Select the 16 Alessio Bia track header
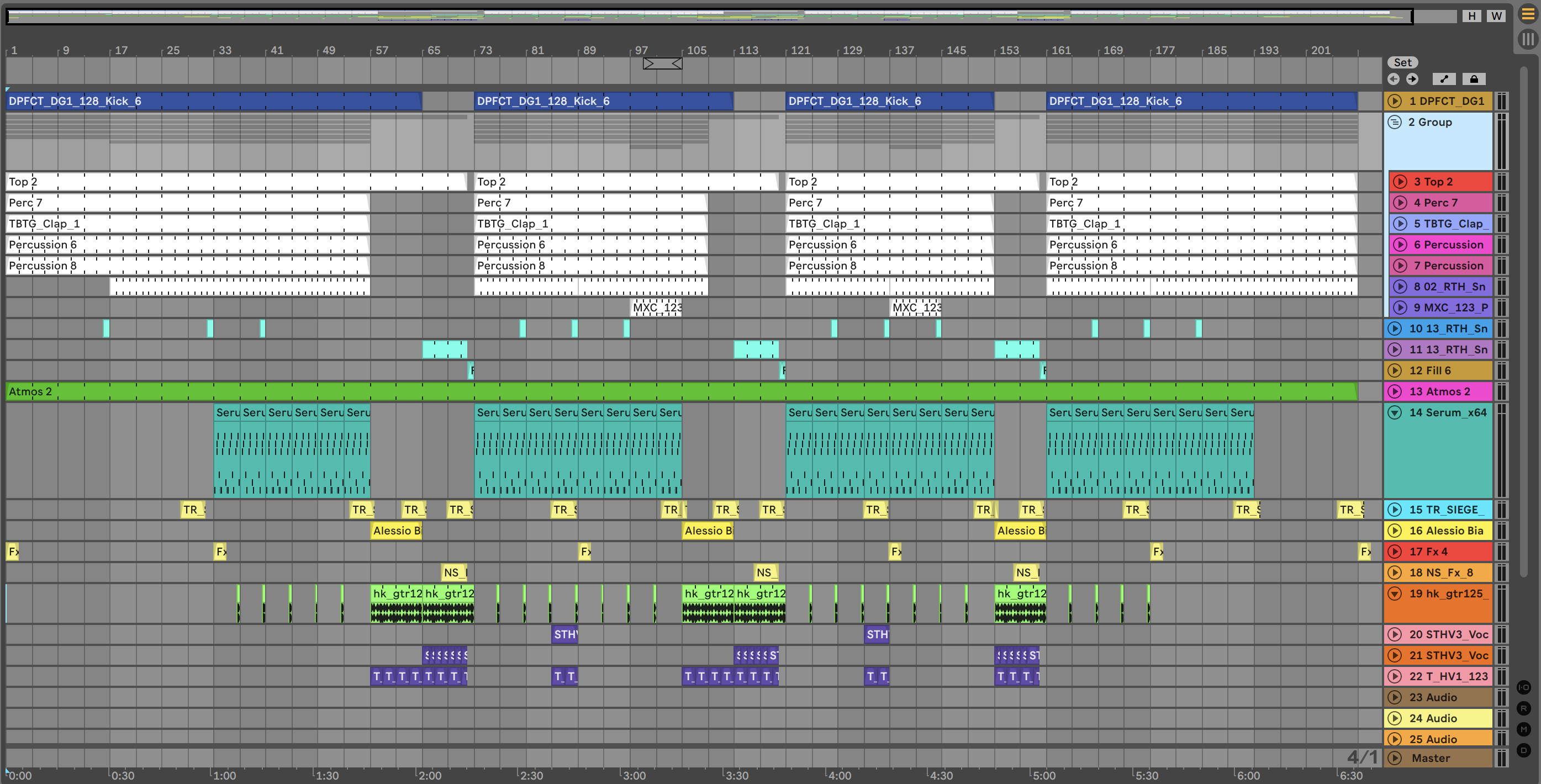1541x784 pixels. pyautogui.click(x=1448, y=531)
